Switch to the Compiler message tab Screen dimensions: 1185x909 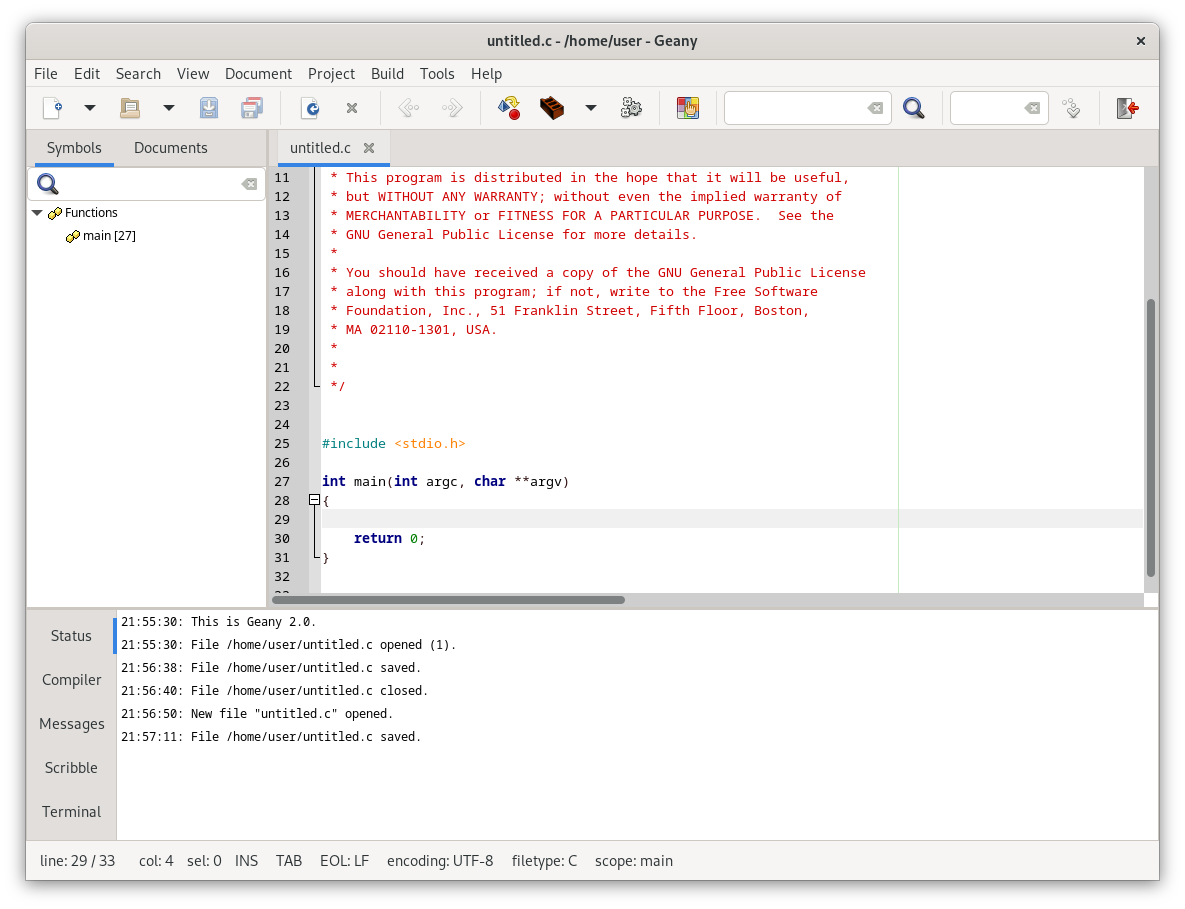point(71,680)
